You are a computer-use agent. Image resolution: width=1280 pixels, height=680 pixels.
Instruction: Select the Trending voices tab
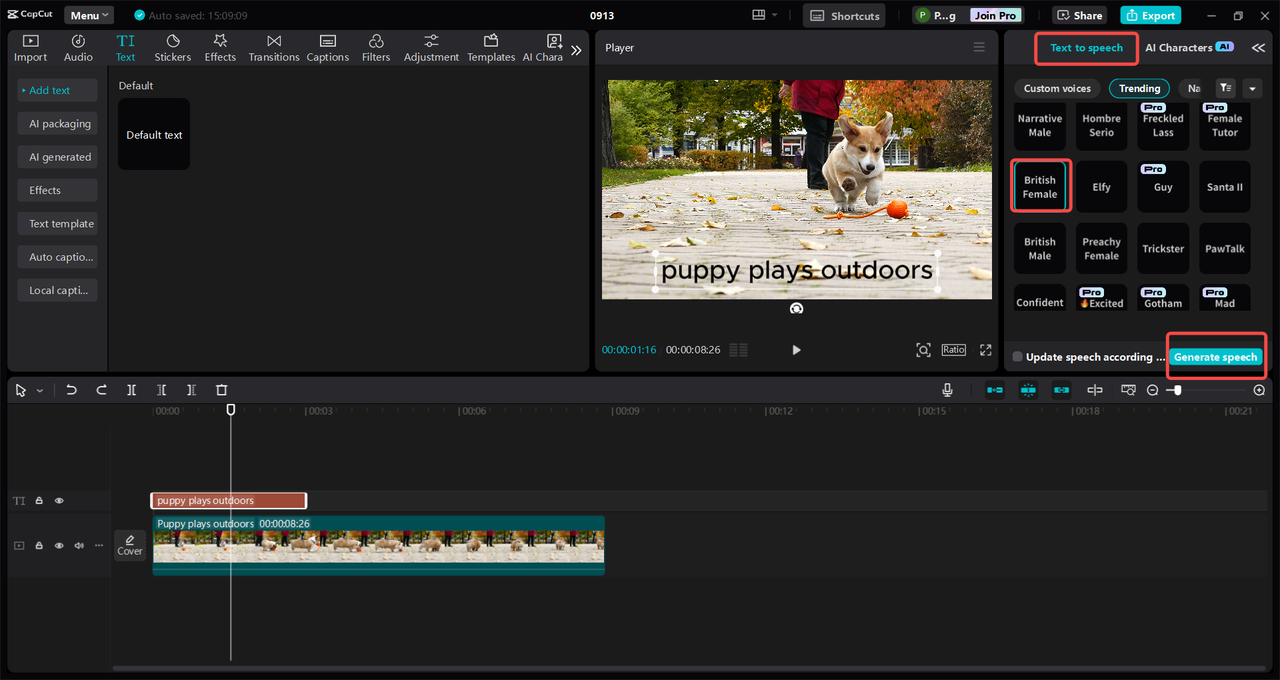pyautogui.click(x=1139, y=88)
